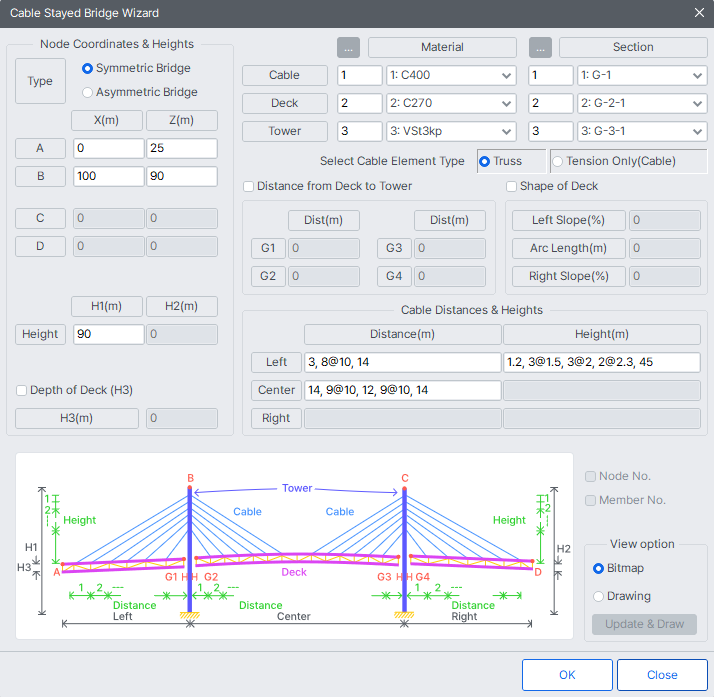Click the ellipsis button beside Material

(348, 47)
